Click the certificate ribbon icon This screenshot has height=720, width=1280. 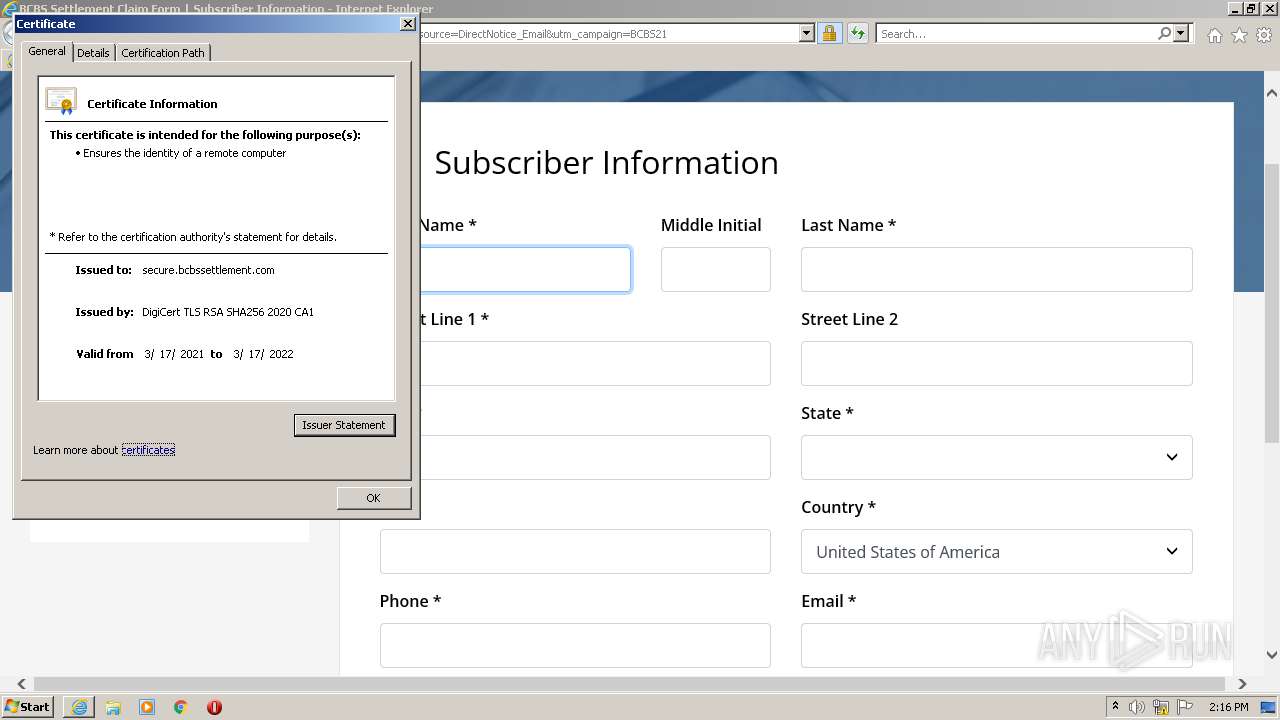click(61, 101)
